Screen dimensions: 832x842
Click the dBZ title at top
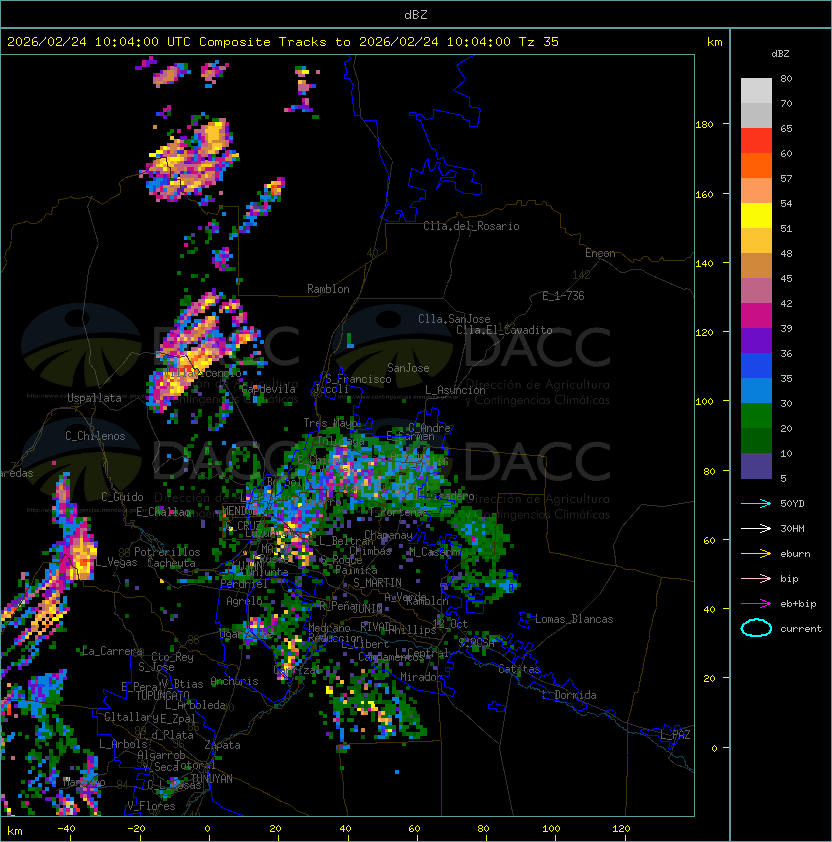pos(416,15)
